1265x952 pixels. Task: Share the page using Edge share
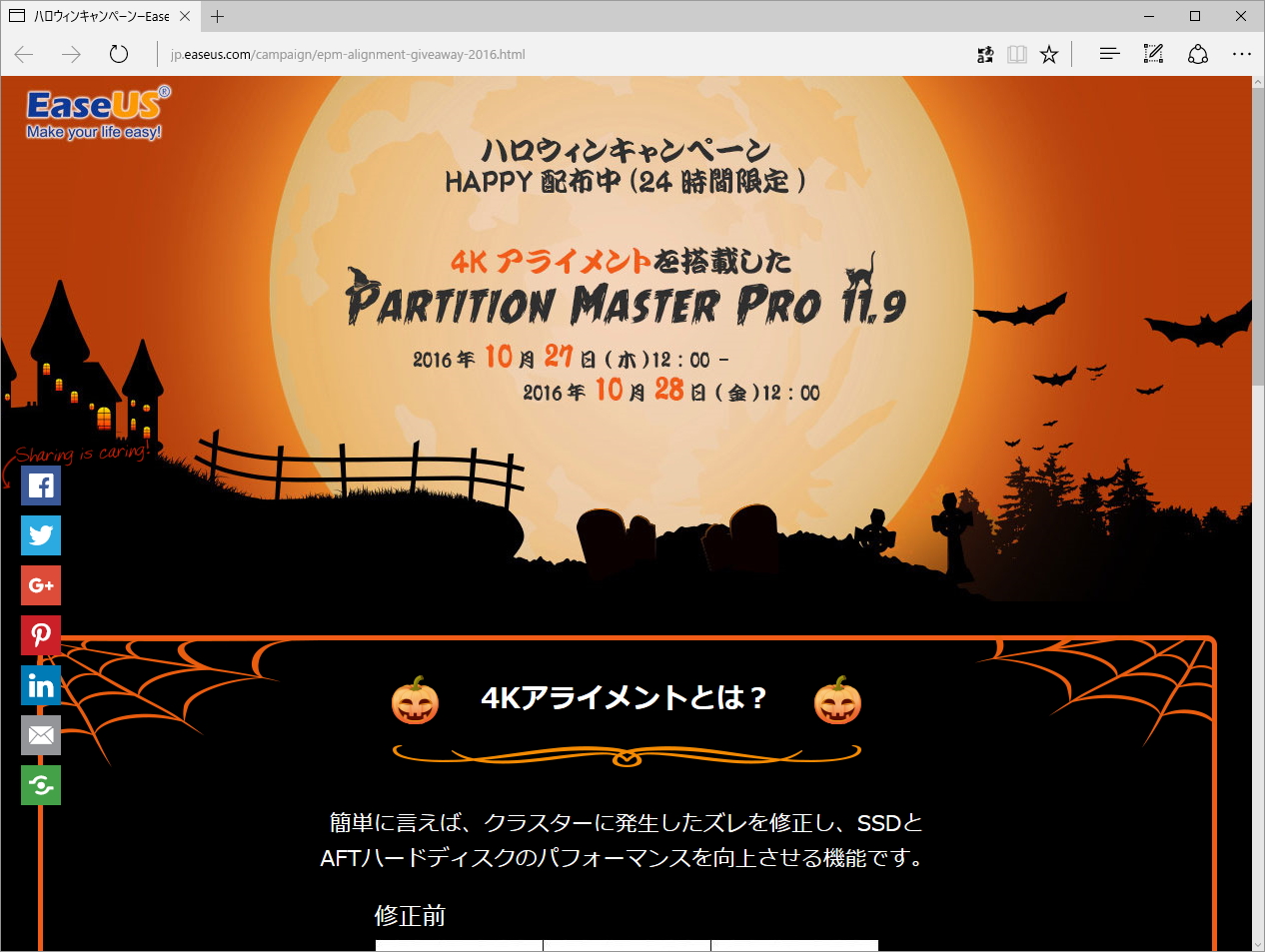point(1198,54)
